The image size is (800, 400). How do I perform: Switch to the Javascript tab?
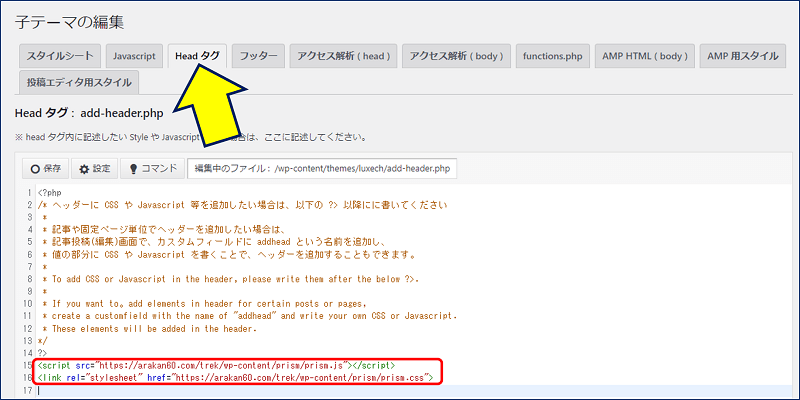[134, 56]
